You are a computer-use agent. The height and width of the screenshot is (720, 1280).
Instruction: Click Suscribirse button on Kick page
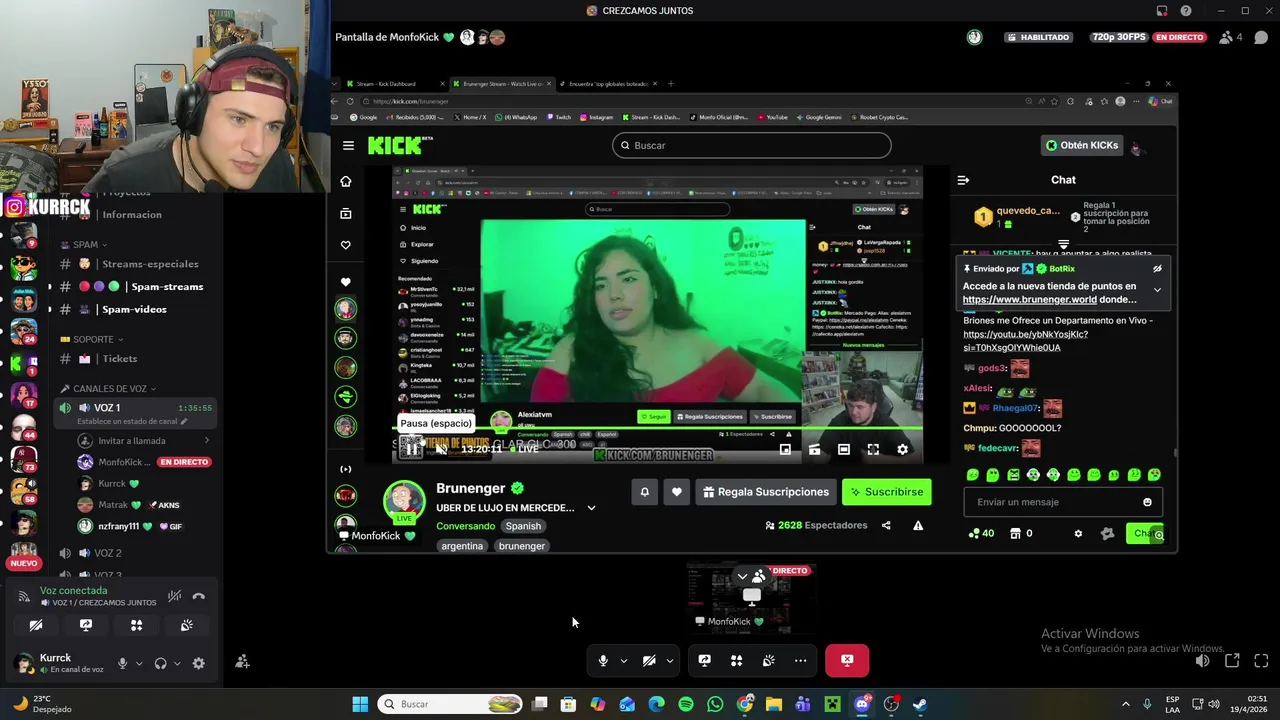(887, 492)
